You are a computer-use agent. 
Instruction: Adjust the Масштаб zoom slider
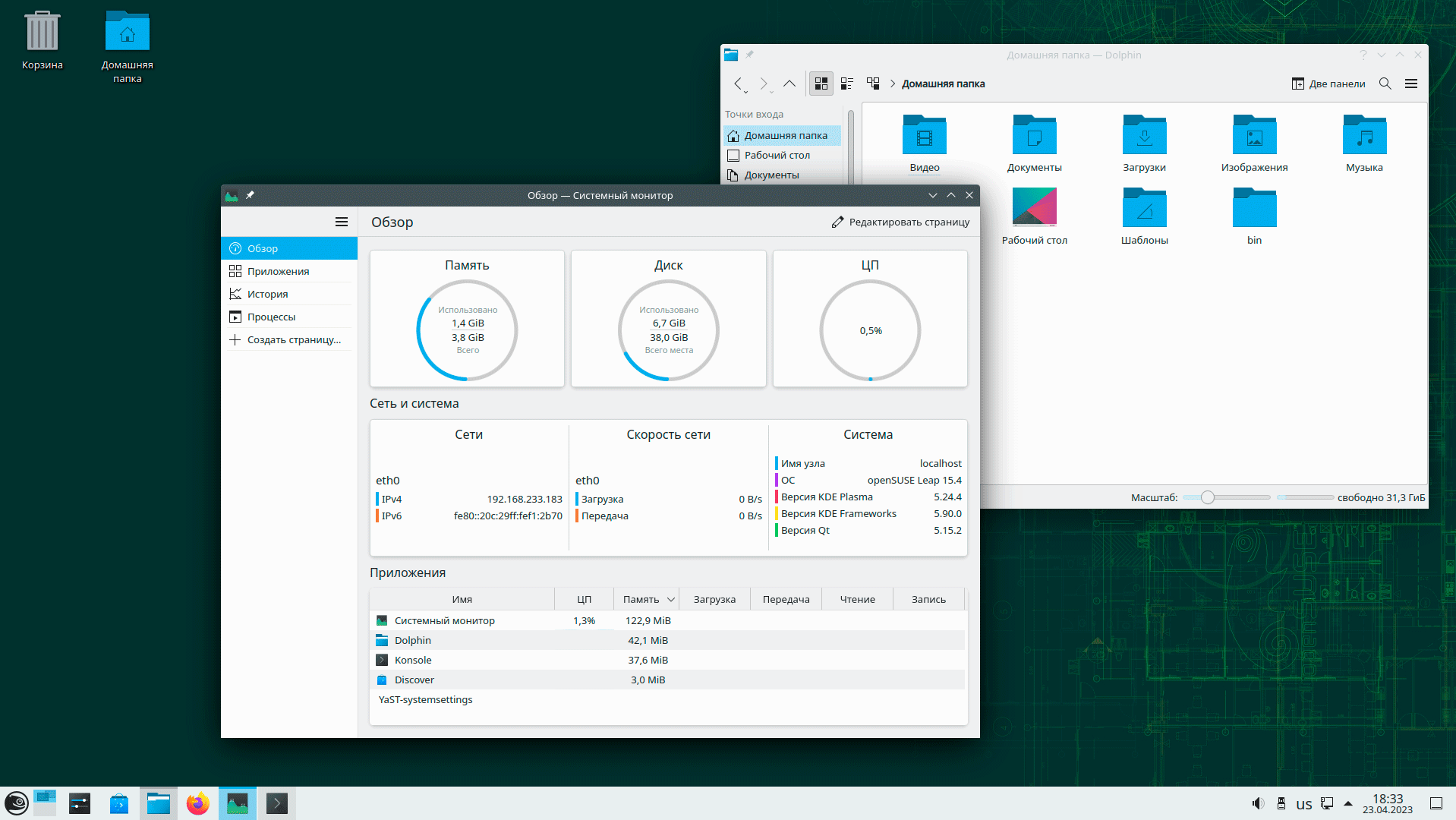[x=1208, y=497]
